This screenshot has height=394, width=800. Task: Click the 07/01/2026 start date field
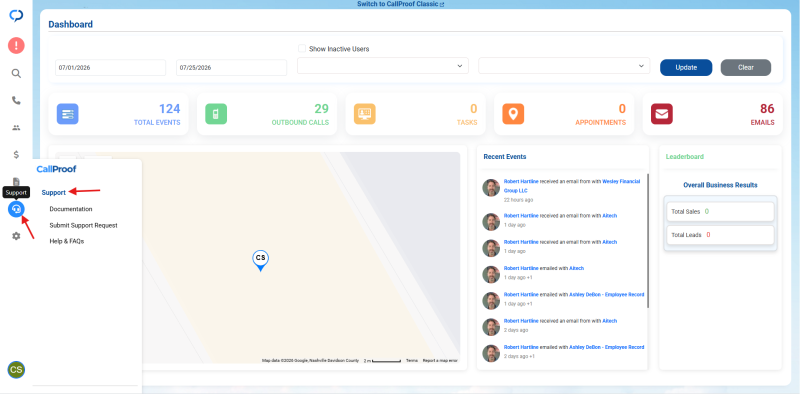click(x=110, y=67)
